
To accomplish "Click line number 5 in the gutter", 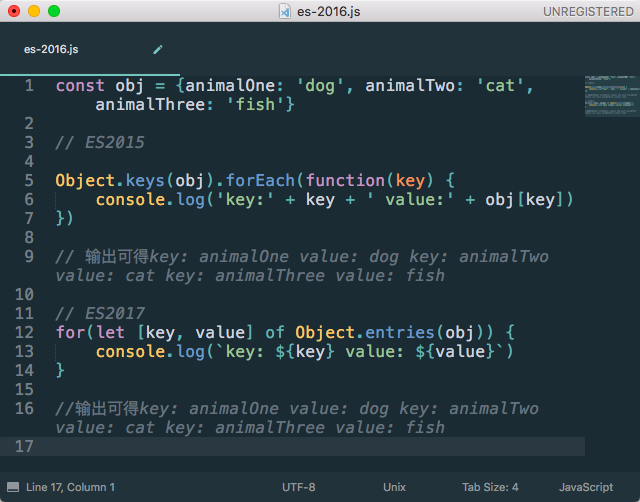I will [x=29, y=180].
